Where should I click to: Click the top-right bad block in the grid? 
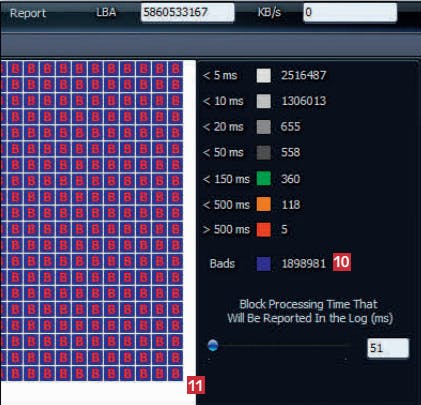coord(176,68)
